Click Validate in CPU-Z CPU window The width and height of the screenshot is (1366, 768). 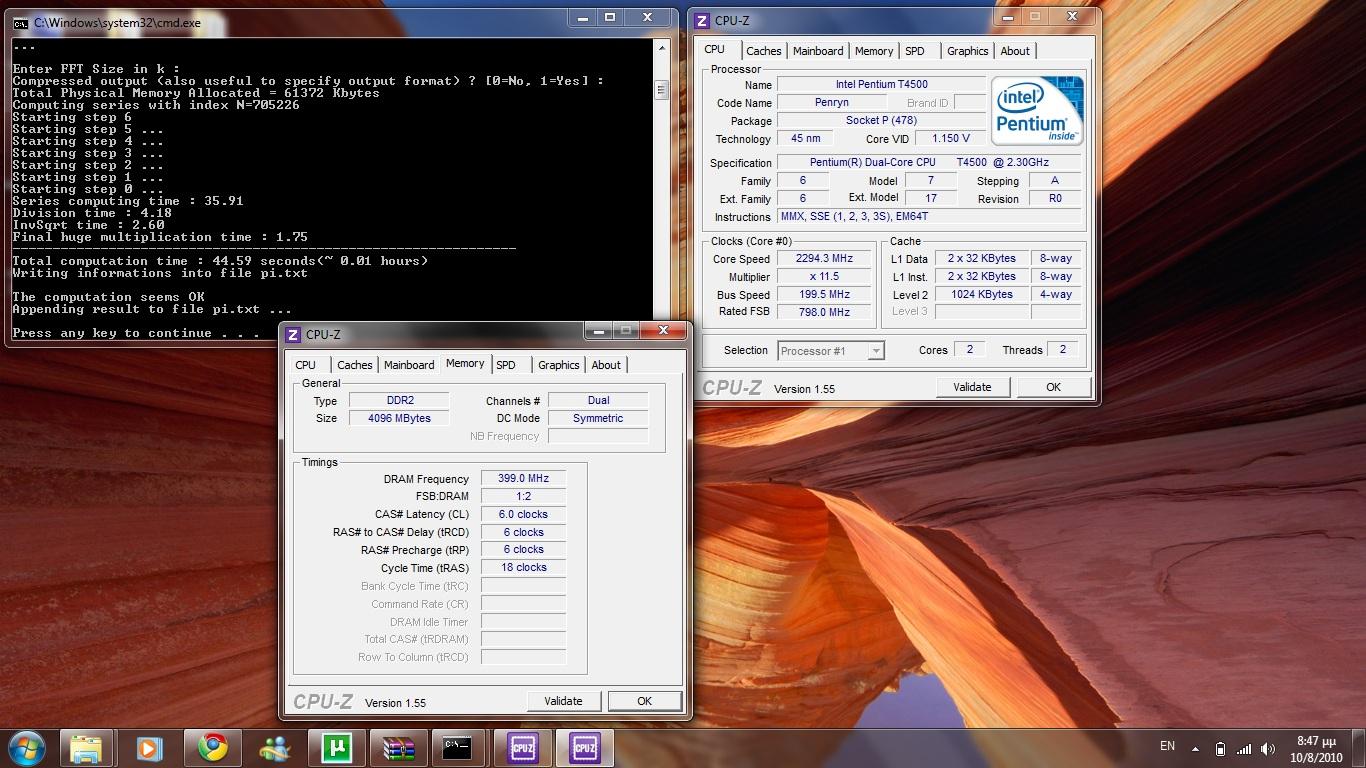972,387
